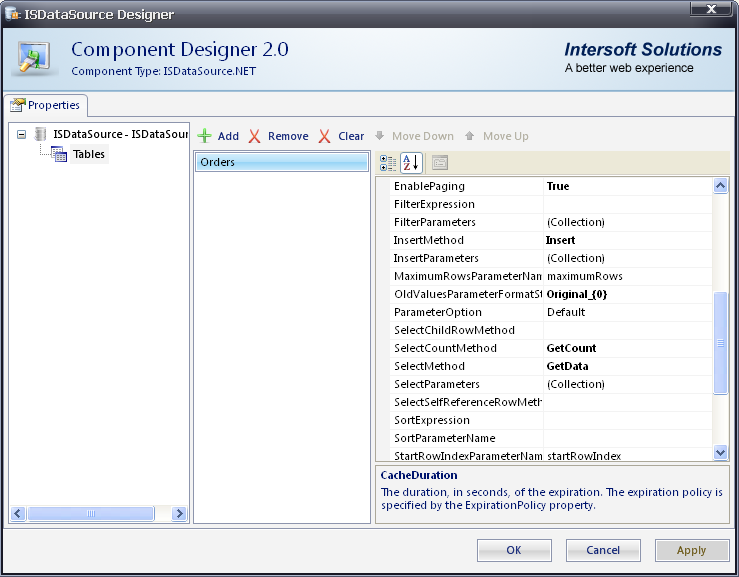The width and height of the screenshot is (739, 577).
Task: Click the ISDataSource database icon in tree
Action: pyautogui.click(x=41, y=134)
